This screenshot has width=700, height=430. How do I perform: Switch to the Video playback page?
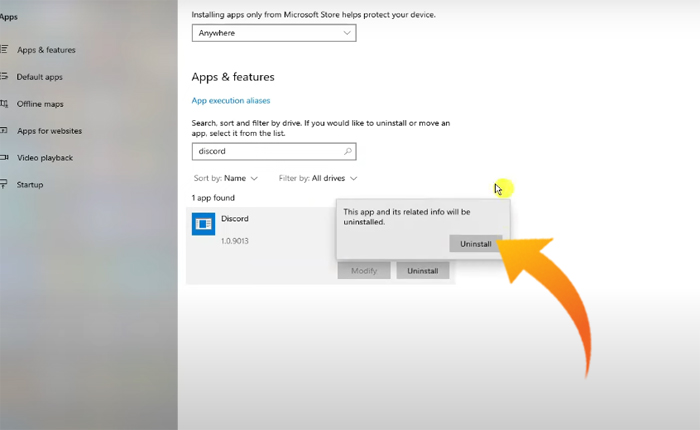[44, 158]
